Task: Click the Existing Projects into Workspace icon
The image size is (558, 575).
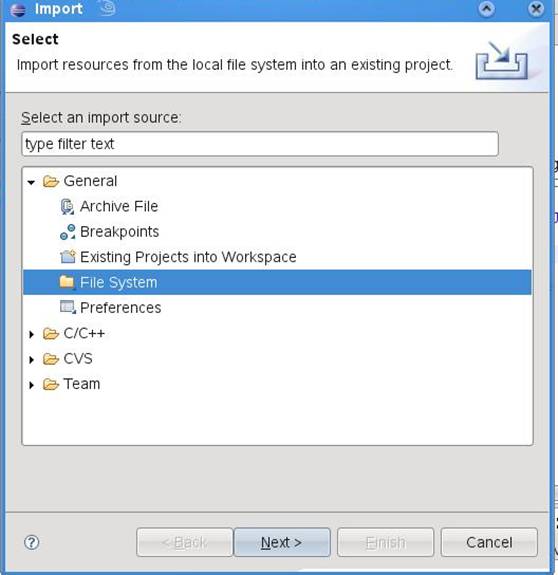Action: (x=67, y=257)
